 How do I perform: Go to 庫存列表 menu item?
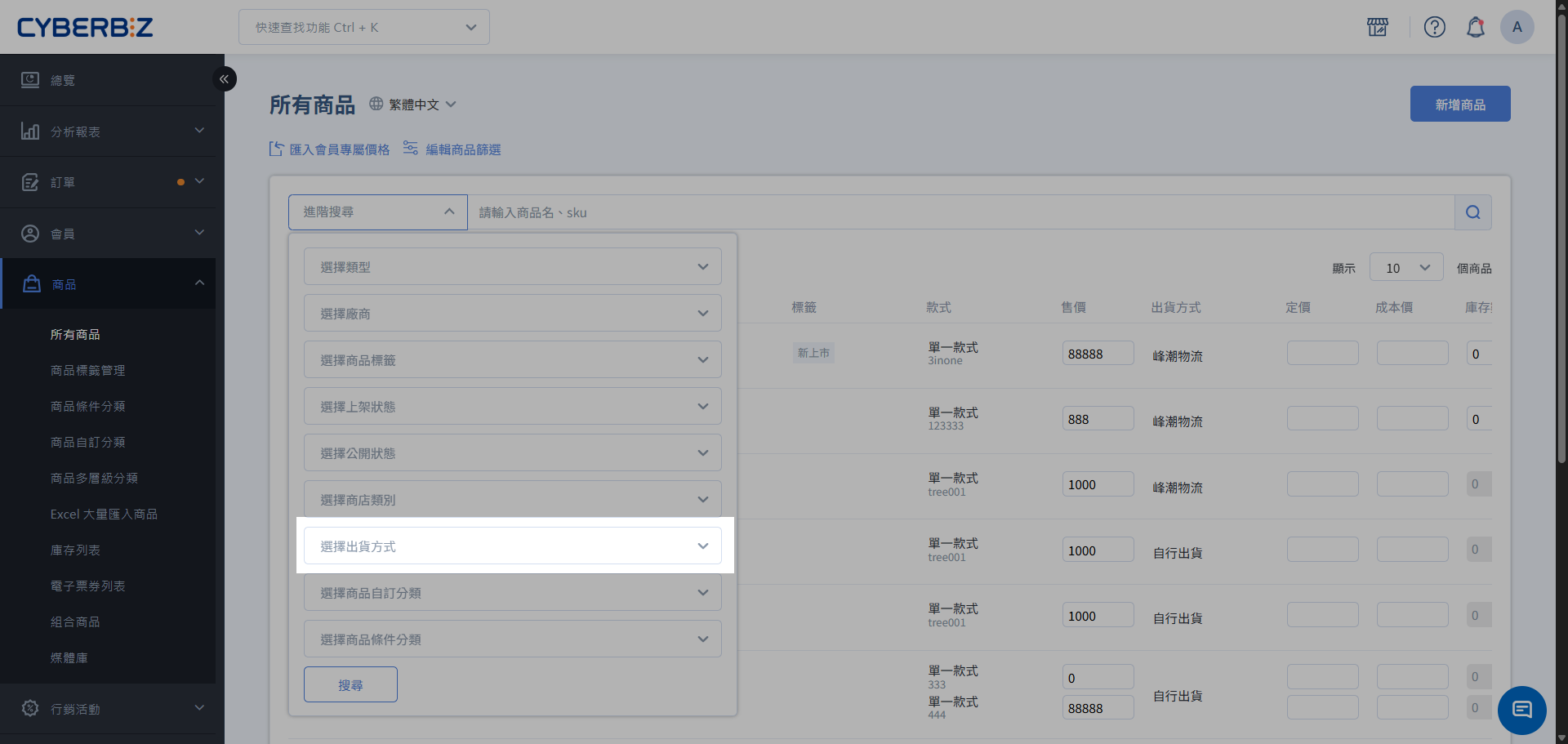pyautogui.click(x=75, y=550)
